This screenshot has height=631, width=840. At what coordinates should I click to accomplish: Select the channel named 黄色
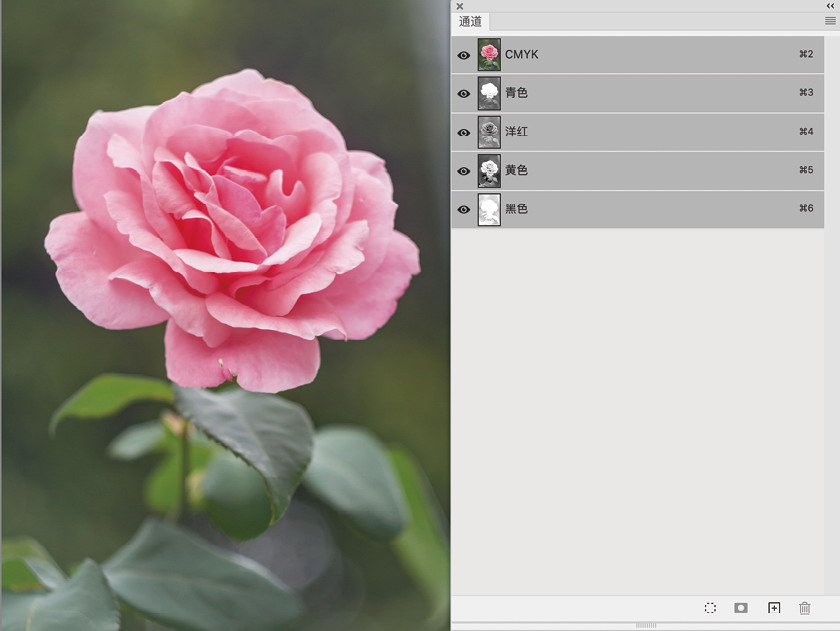click(x=638, y=170)
